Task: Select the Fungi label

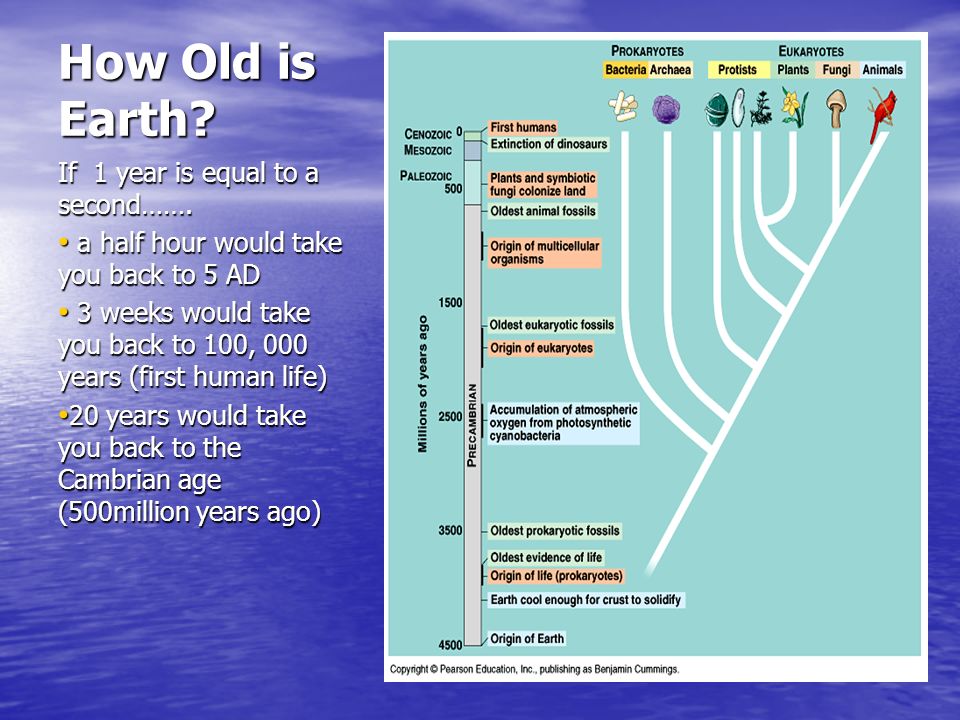Action: (836, 70)
